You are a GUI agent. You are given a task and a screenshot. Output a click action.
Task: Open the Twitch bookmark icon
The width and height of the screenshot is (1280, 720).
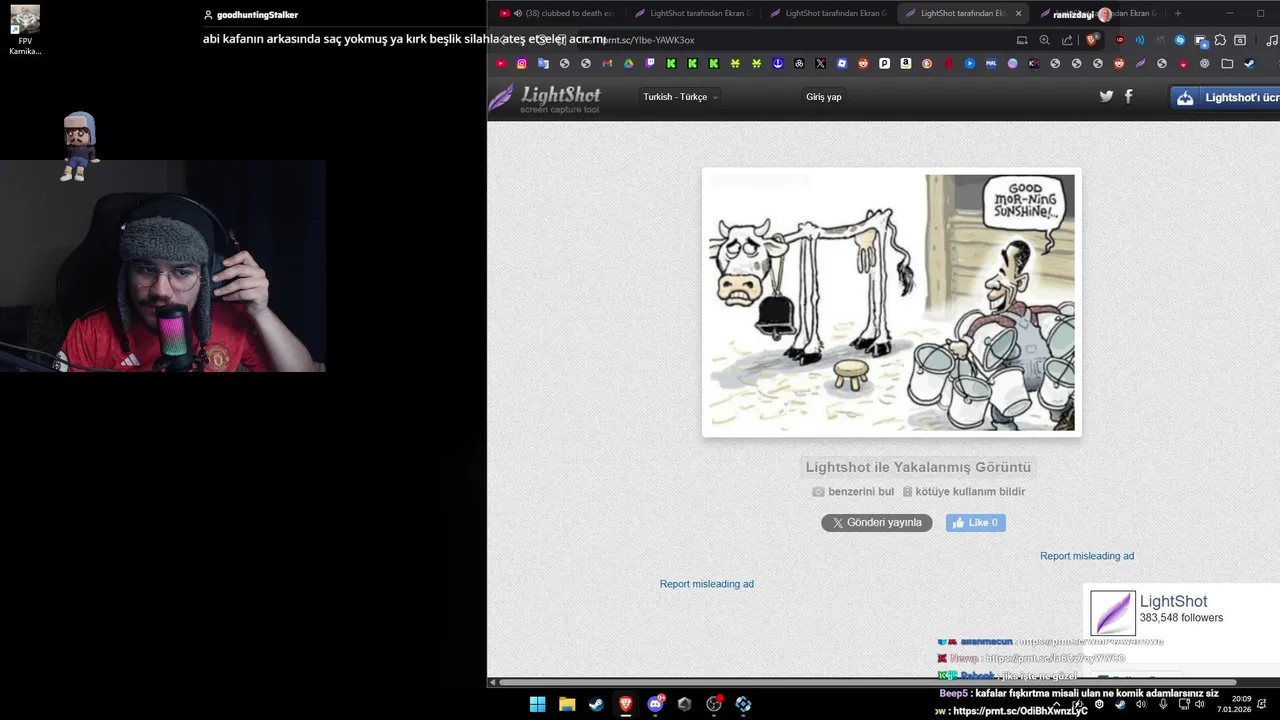pyautogui.click(x=650, y=63)
